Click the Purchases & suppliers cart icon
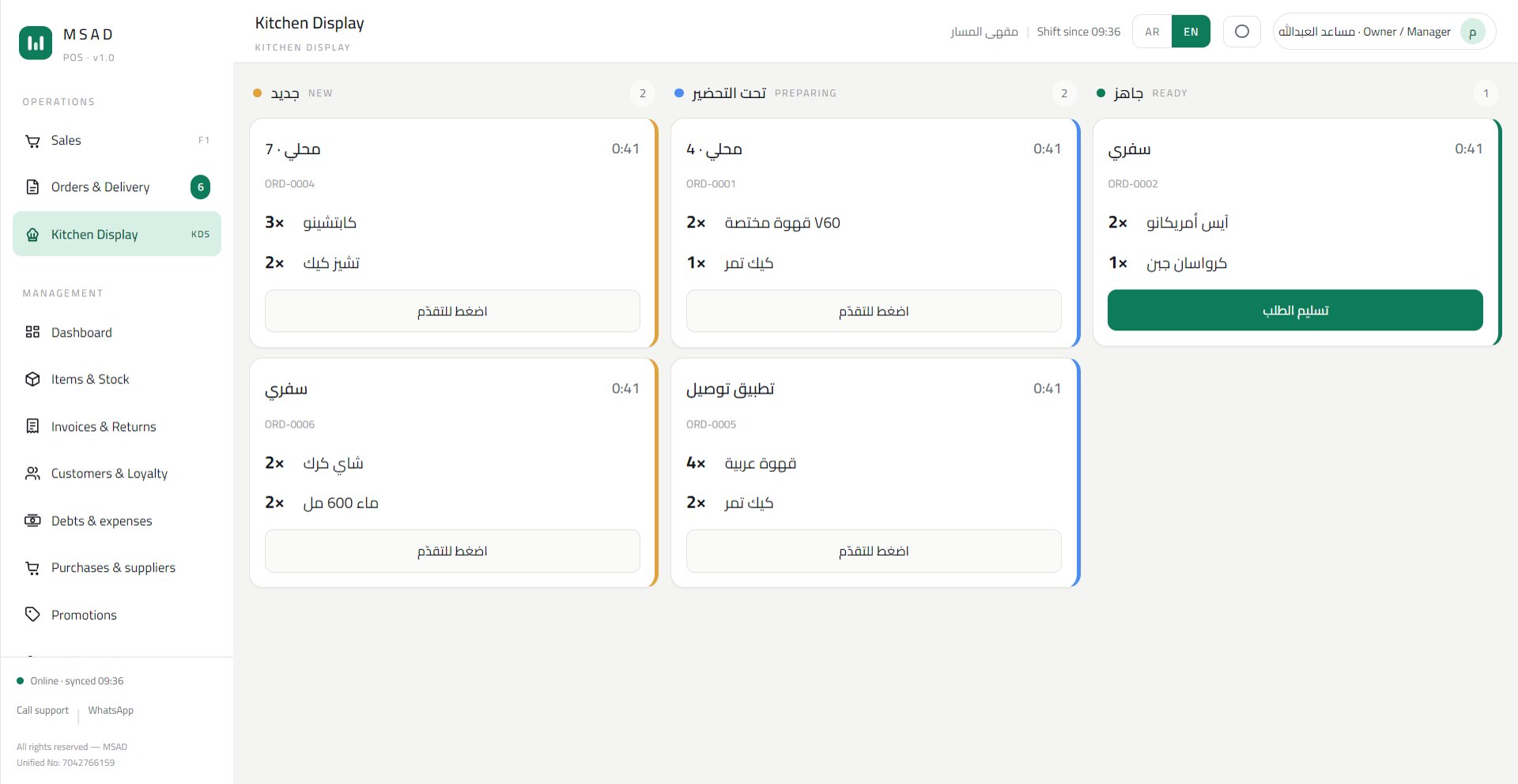 coord(32,567)
